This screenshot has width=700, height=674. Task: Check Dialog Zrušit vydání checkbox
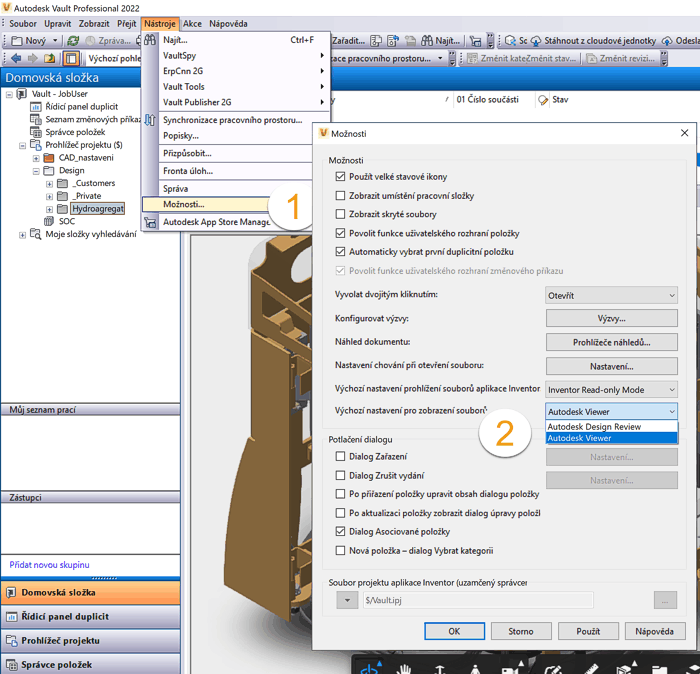click(340, 475)
